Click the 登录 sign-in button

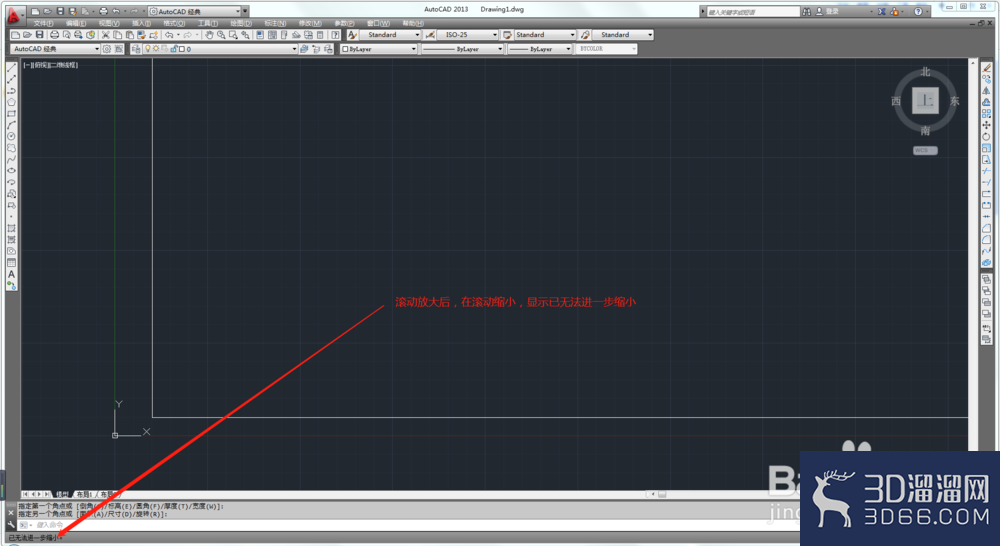coord(827,11)
